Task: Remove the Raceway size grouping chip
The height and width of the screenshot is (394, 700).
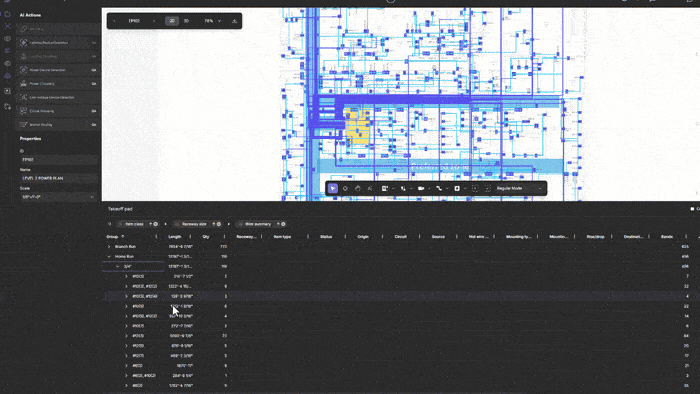Action: click(x=219, y=224)
